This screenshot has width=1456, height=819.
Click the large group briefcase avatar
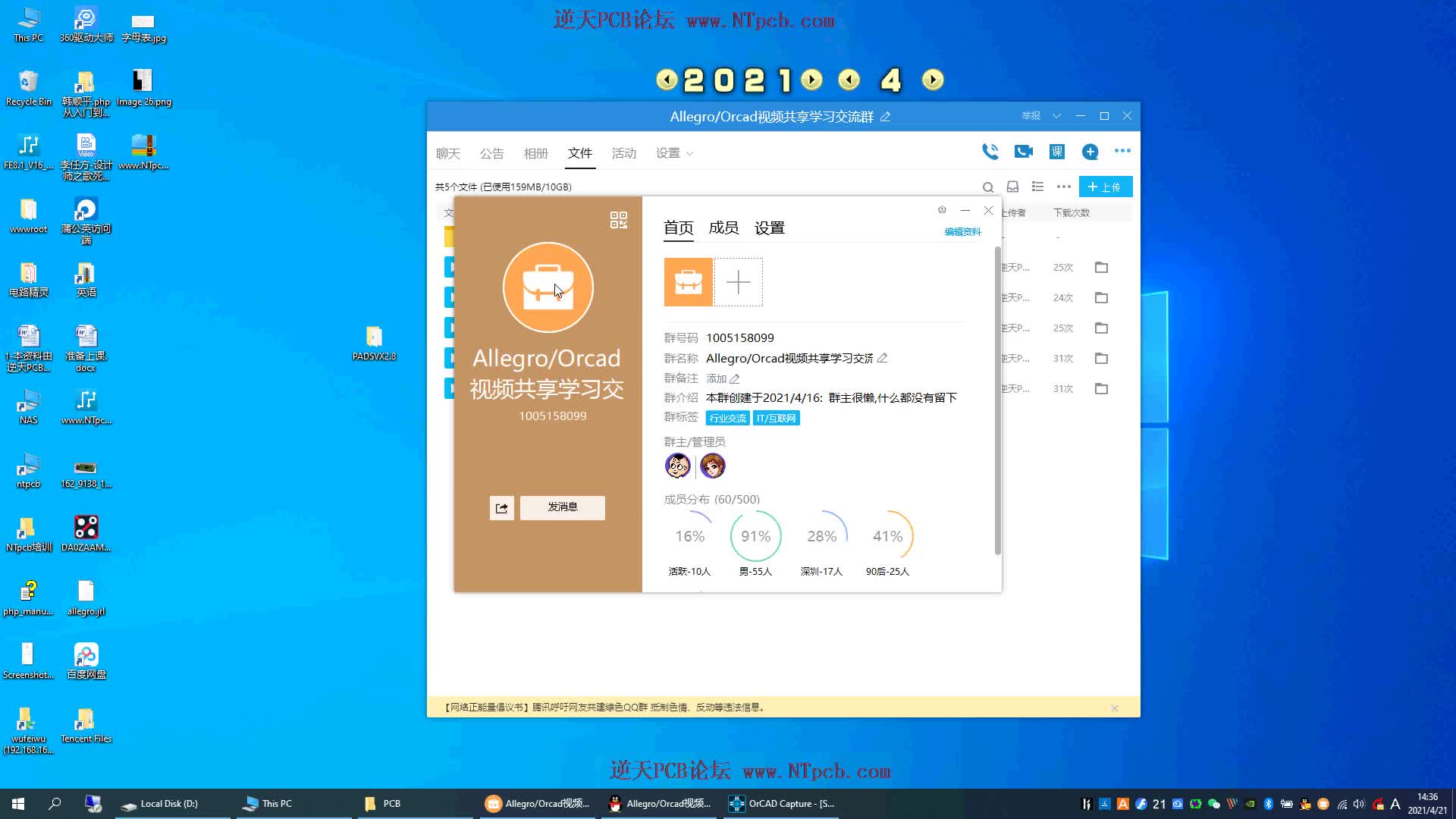tap(548, 287)
